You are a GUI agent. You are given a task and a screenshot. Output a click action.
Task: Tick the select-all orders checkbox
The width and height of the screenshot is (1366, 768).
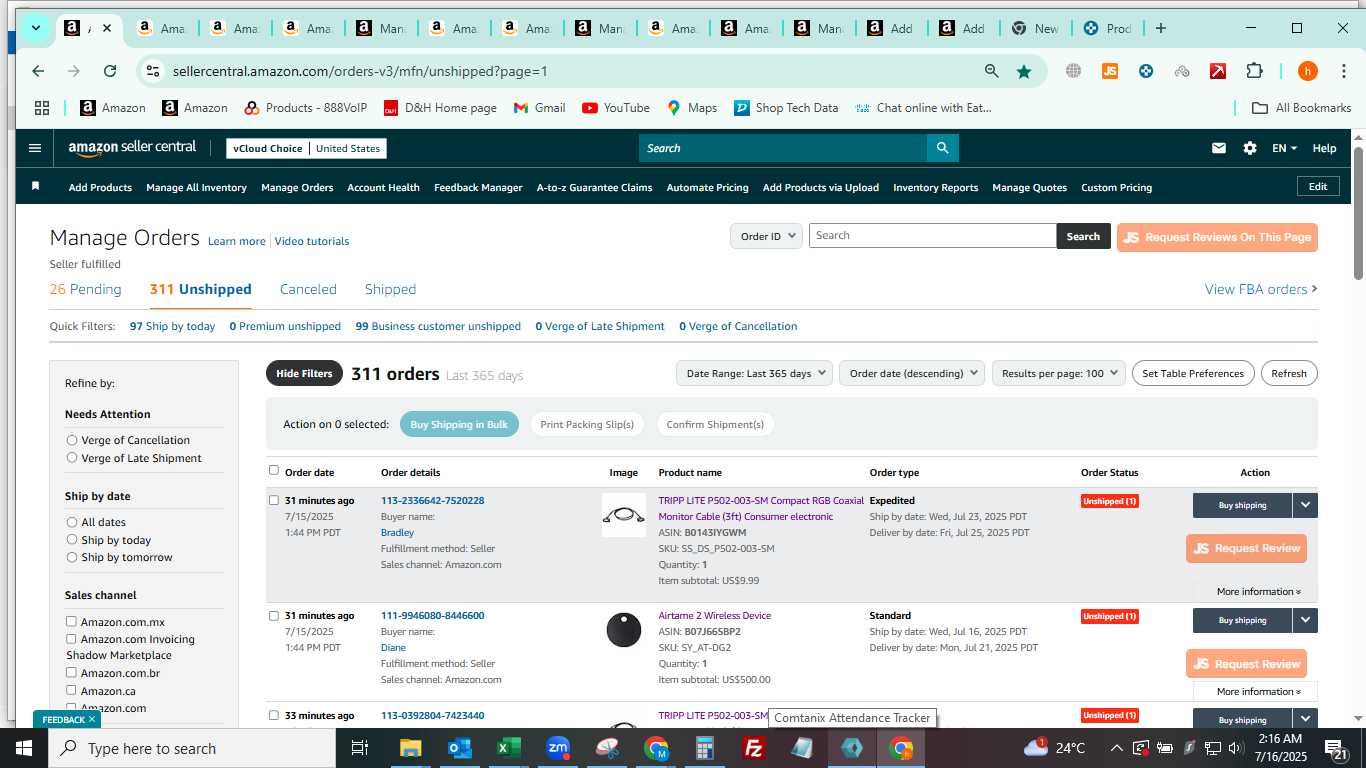pyautogui.click(x=274, y=470)
